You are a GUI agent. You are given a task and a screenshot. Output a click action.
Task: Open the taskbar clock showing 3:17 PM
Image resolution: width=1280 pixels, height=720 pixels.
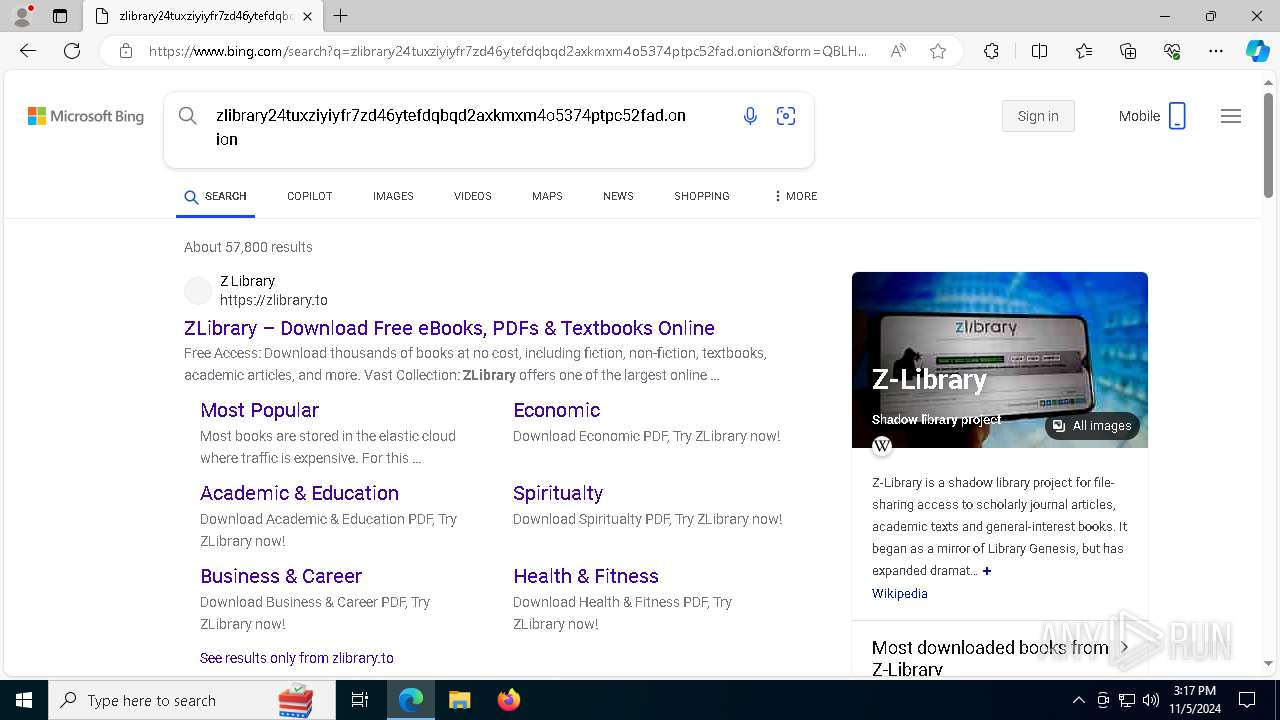point(1194,700)
